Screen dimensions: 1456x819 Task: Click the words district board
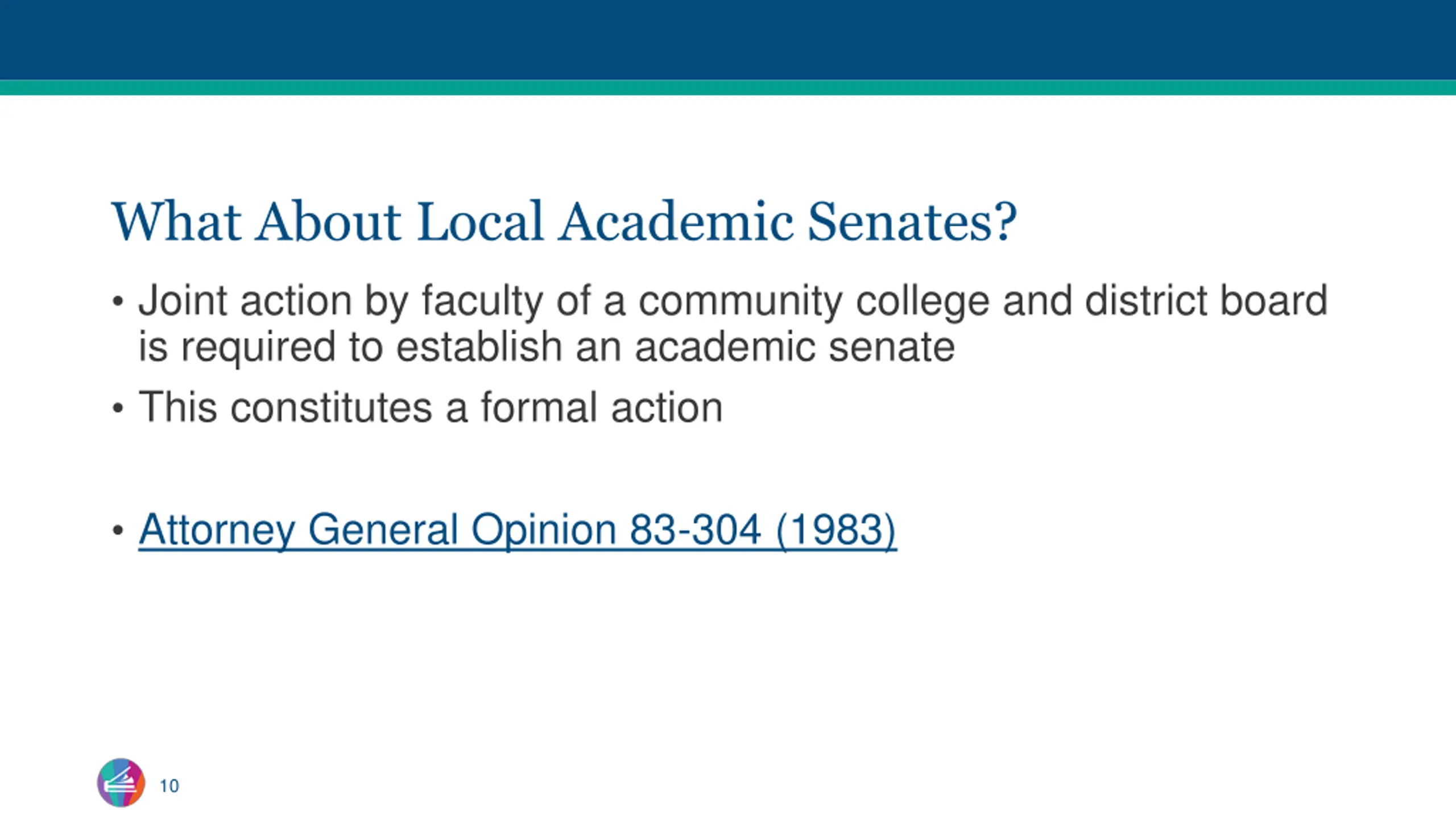[x=1206, y=301]
